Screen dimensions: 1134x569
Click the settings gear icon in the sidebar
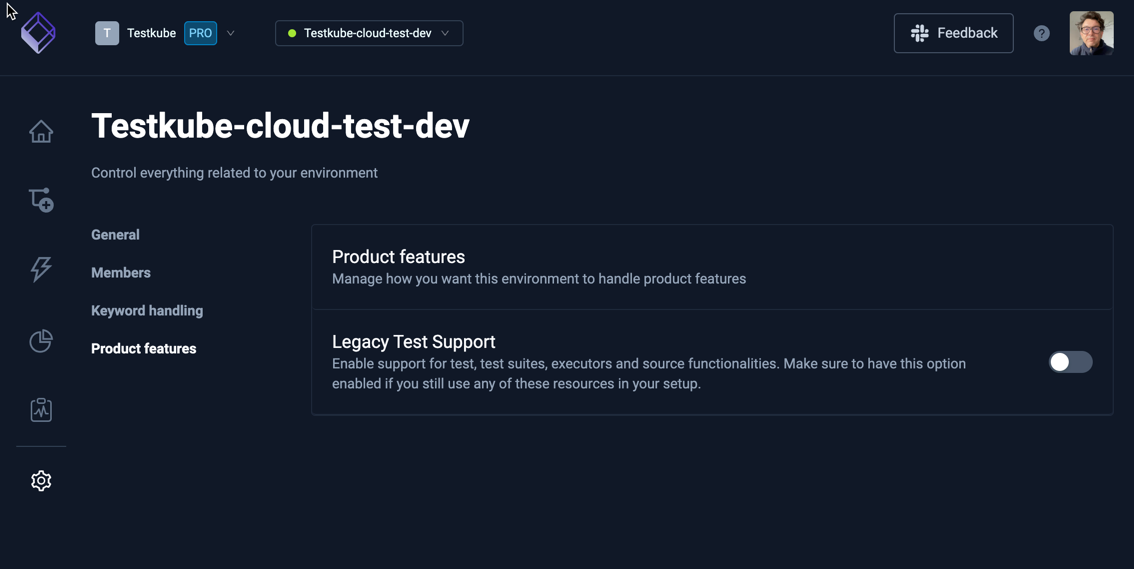(41, 481)
